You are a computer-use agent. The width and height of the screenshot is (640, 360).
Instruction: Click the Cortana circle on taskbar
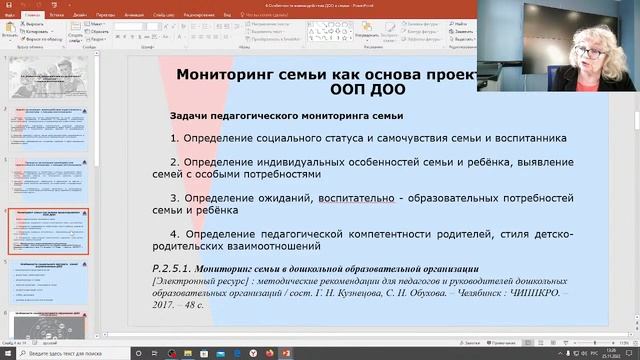pos(138,353)
